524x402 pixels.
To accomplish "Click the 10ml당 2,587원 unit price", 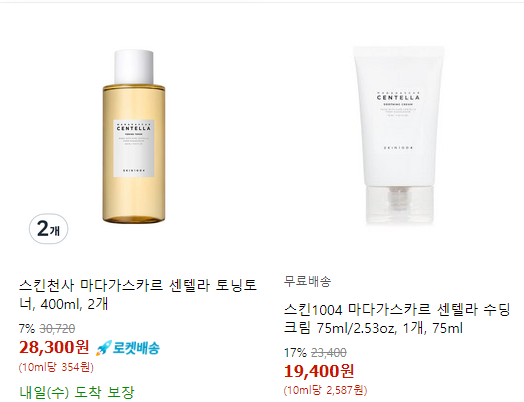I will [x=325, y=390].
